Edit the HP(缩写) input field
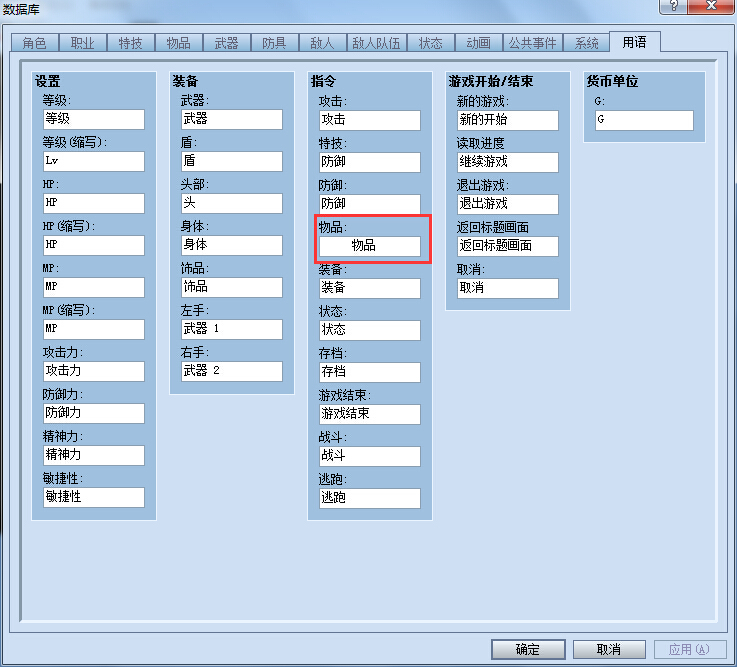 [94, 245]
